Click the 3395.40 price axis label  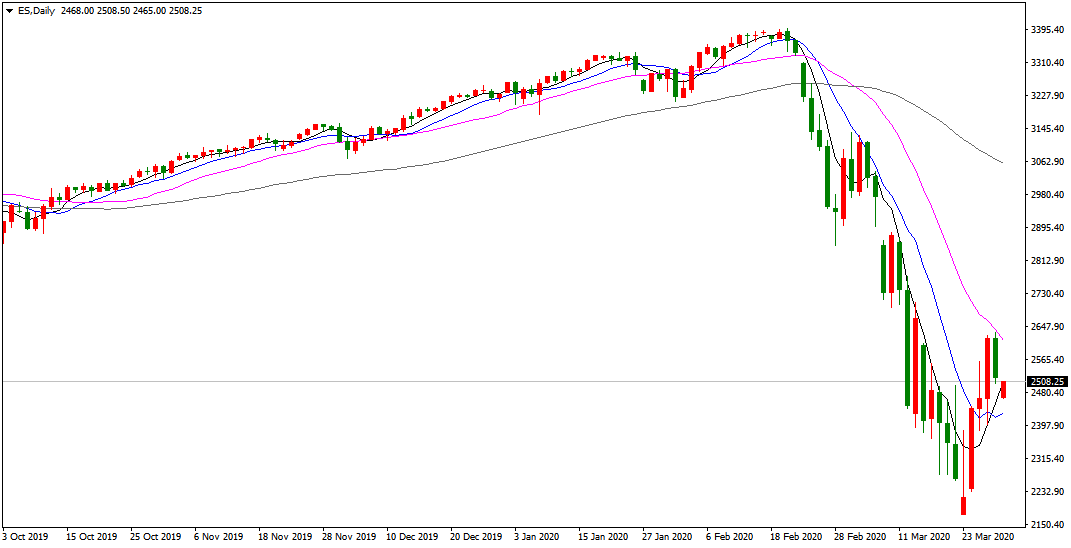(1047, 30)
